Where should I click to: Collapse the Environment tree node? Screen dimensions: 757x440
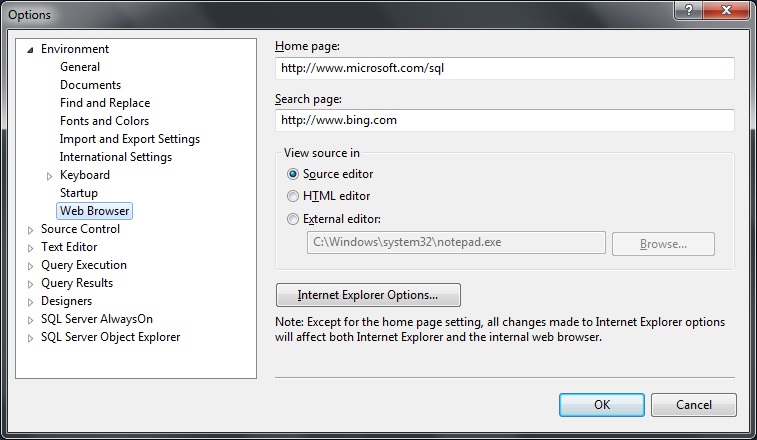30,49
